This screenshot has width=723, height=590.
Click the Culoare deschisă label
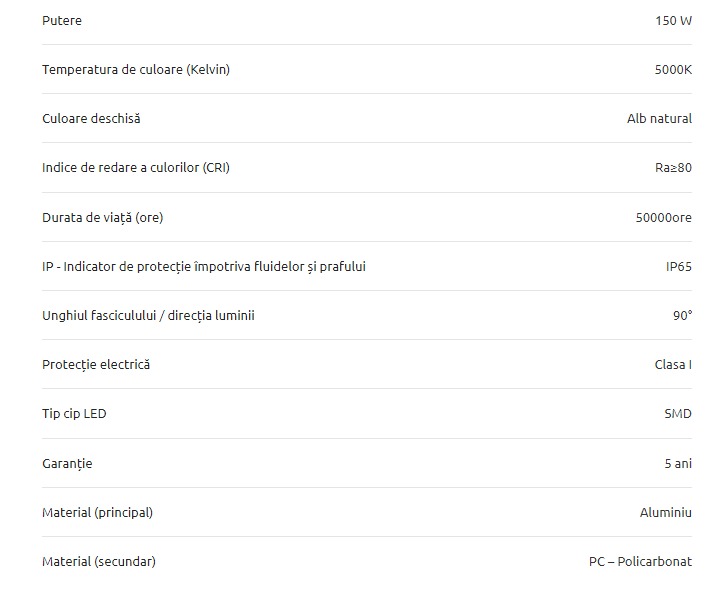[x=91, y=118]
